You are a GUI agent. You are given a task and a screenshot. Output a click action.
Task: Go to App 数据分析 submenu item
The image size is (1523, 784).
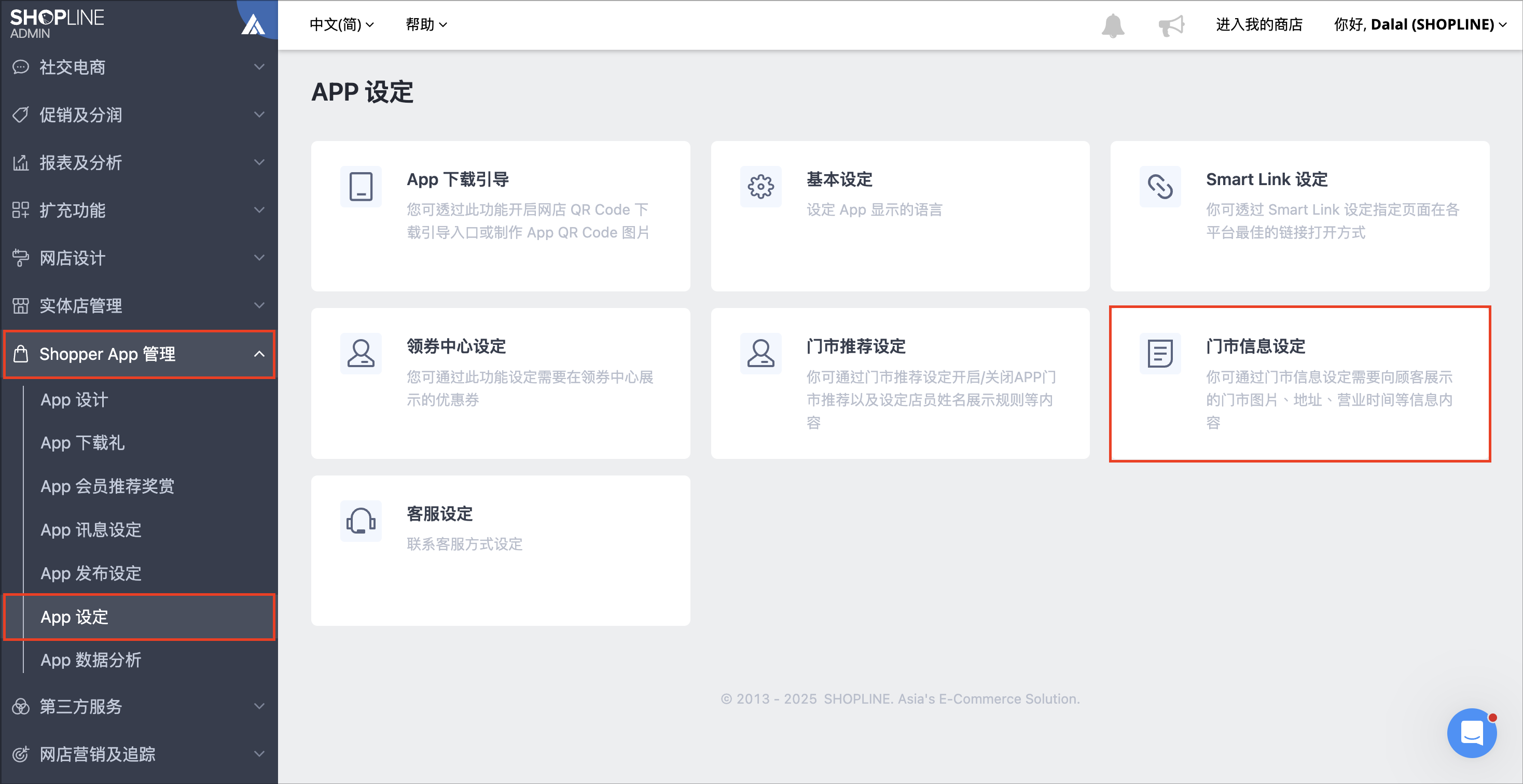click(x=91, y=660)
